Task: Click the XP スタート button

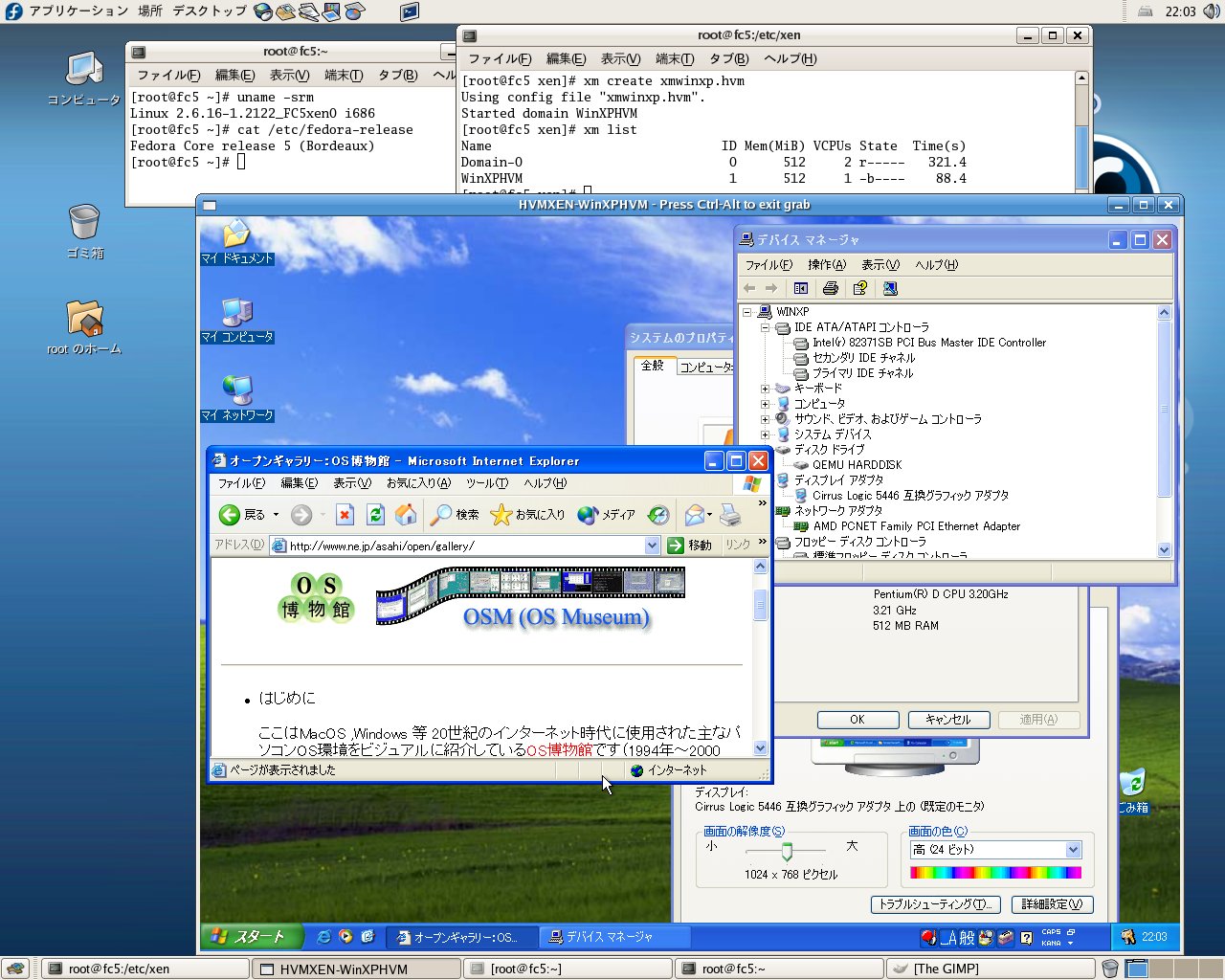Action: tap(251, 937)
